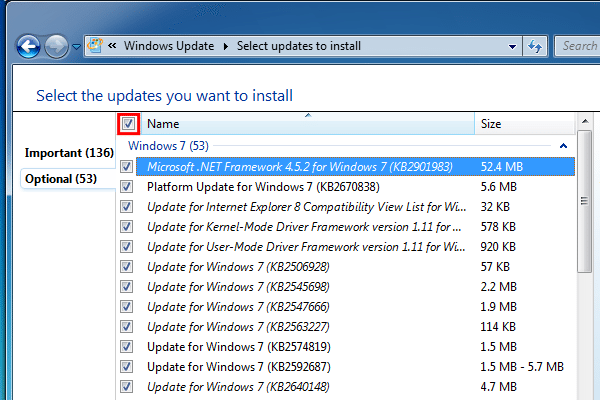Open the recent pages dropdown arrow
Viewport: 600px width, 400px height.
click(x=76, y=47)
